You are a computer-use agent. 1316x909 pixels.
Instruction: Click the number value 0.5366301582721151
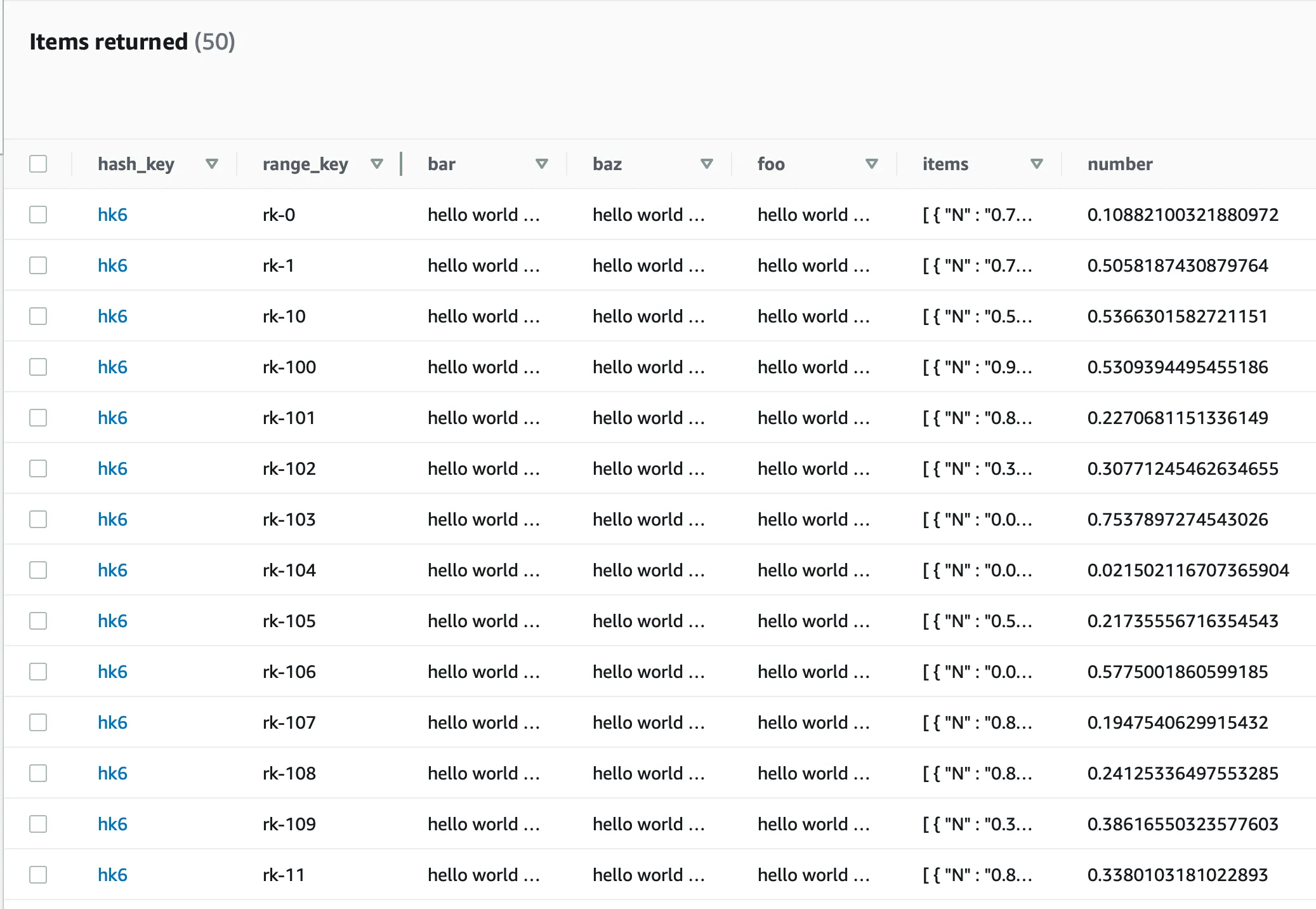1177,316
